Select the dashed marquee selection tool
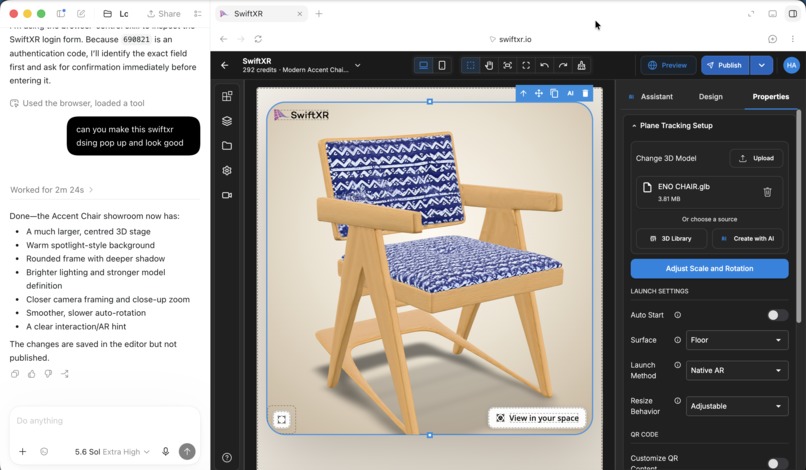The height and width of the screenshot is (470, 806). [x=470, y=65]
